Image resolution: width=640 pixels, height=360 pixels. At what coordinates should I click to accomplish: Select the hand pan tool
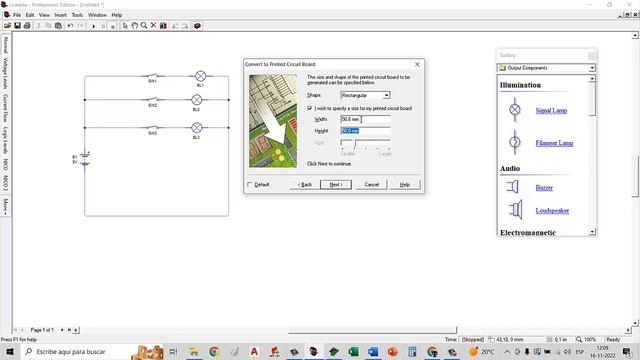coord(134,25)
